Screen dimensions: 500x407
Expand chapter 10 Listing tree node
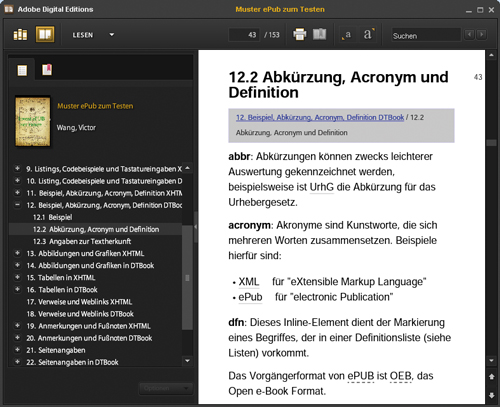17,180
